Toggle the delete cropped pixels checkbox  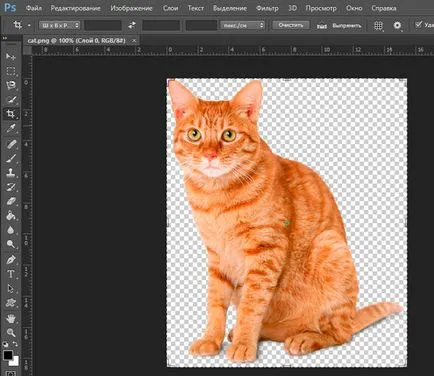coord(418,24)
